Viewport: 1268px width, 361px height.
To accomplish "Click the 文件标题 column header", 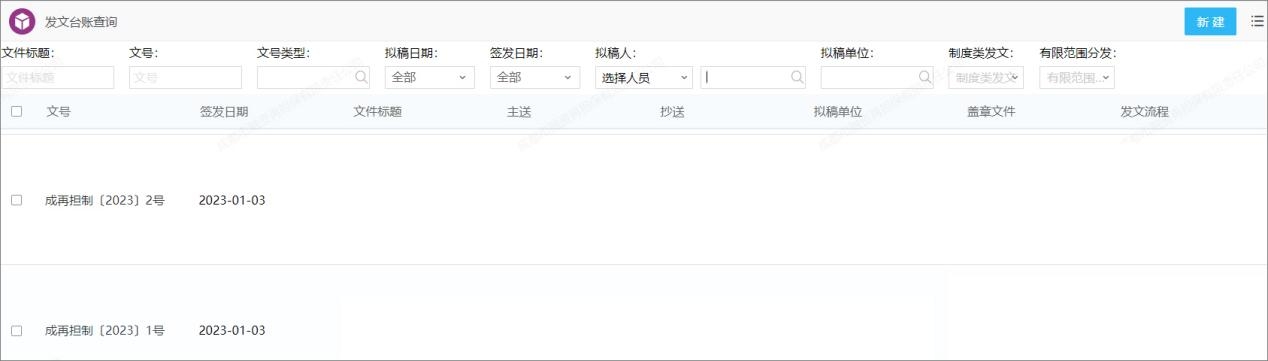I will click(x=377, y=112).
